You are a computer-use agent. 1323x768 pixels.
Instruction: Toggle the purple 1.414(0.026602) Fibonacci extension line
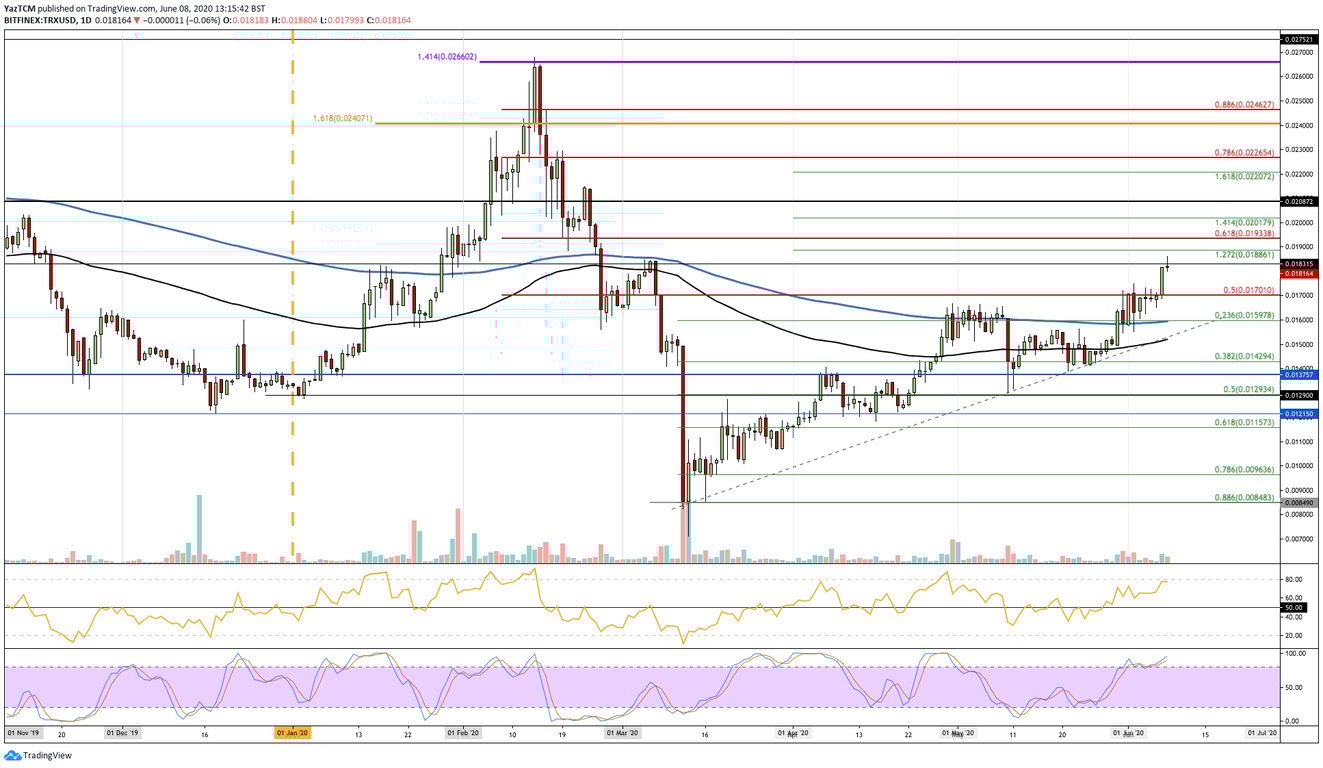click(800, 62)
